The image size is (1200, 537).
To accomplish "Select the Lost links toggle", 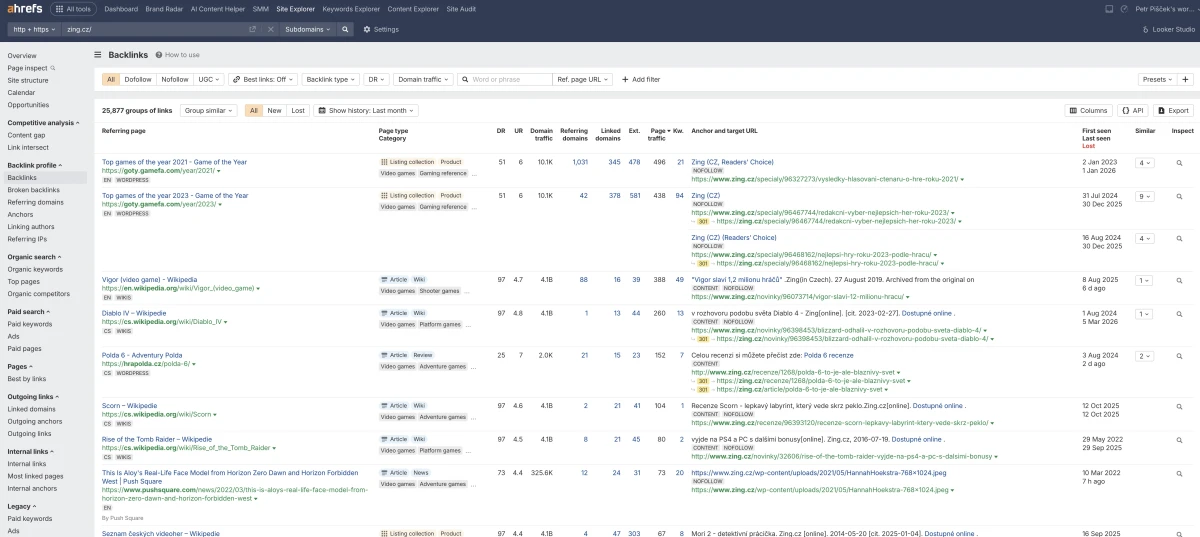I will point(298,111).
